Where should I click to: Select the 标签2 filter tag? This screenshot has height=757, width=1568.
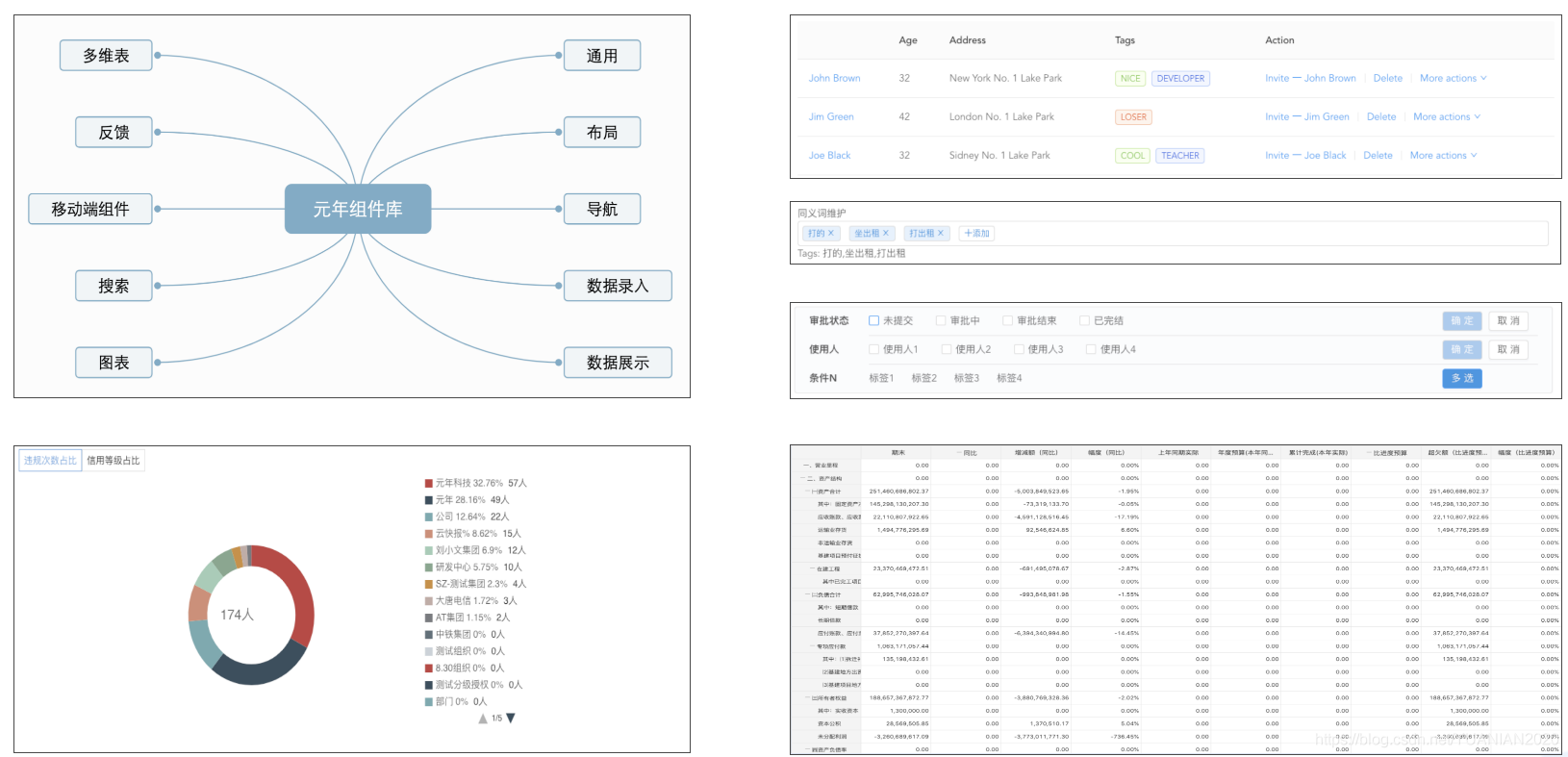(x=923, y=379)
